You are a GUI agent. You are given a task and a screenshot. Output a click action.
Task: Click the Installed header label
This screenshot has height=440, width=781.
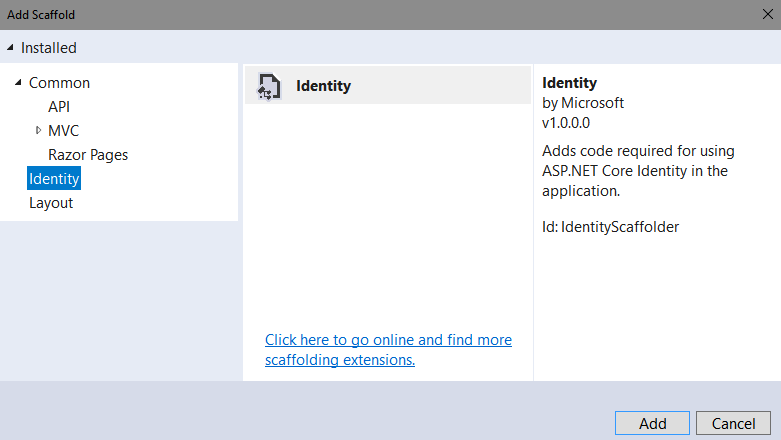click(49, 48)
